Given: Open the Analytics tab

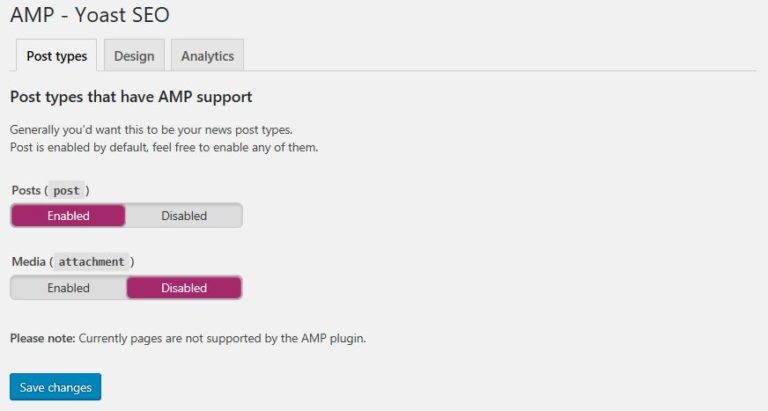Looking at the screenshot, I should 207,56.
